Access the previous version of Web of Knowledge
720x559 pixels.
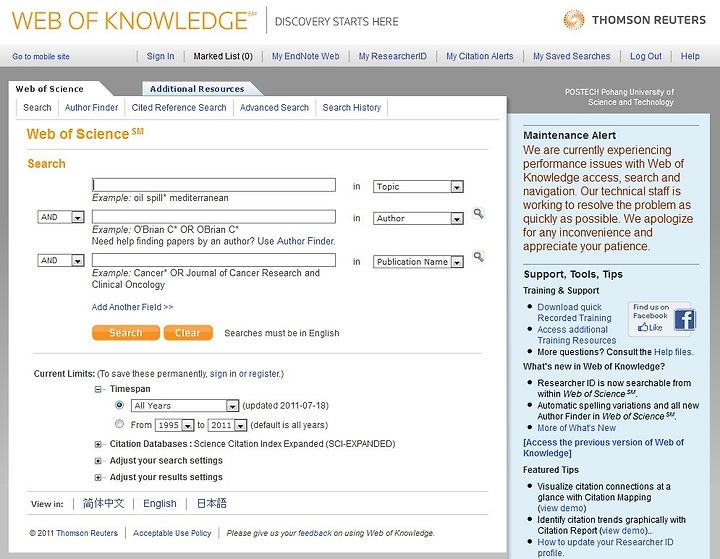point(603,448)
